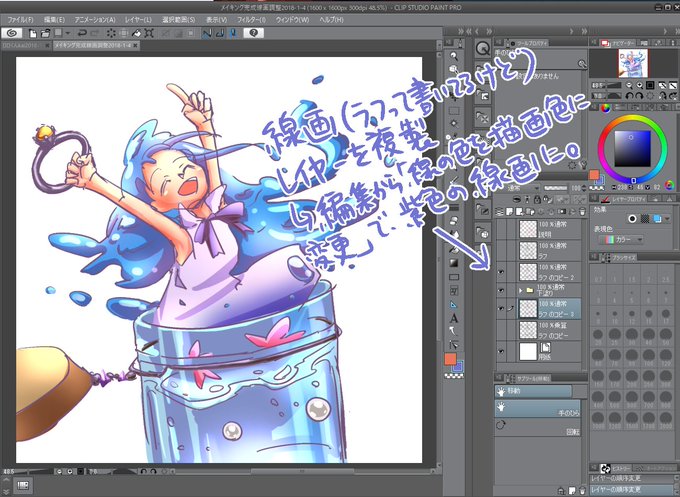Delete layer with Layer panel trash icon
Screen dimensions: 680x497
tap(582, 212)
